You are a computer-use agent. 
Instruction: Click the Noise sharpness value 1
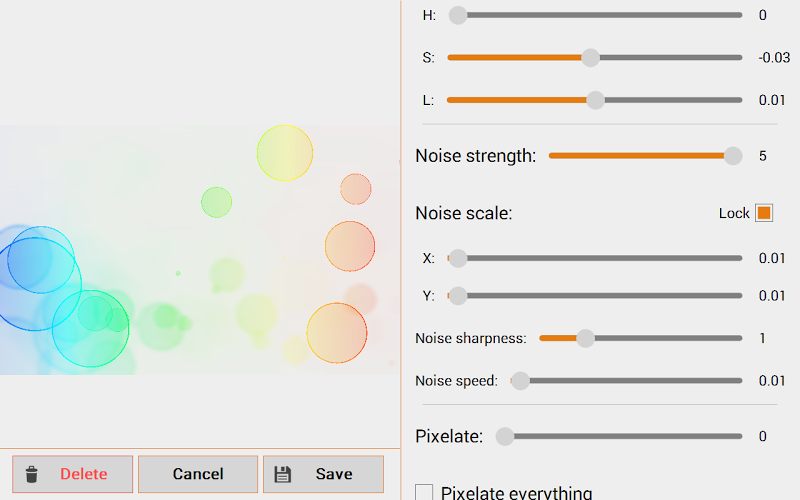(x=762, y=338)
